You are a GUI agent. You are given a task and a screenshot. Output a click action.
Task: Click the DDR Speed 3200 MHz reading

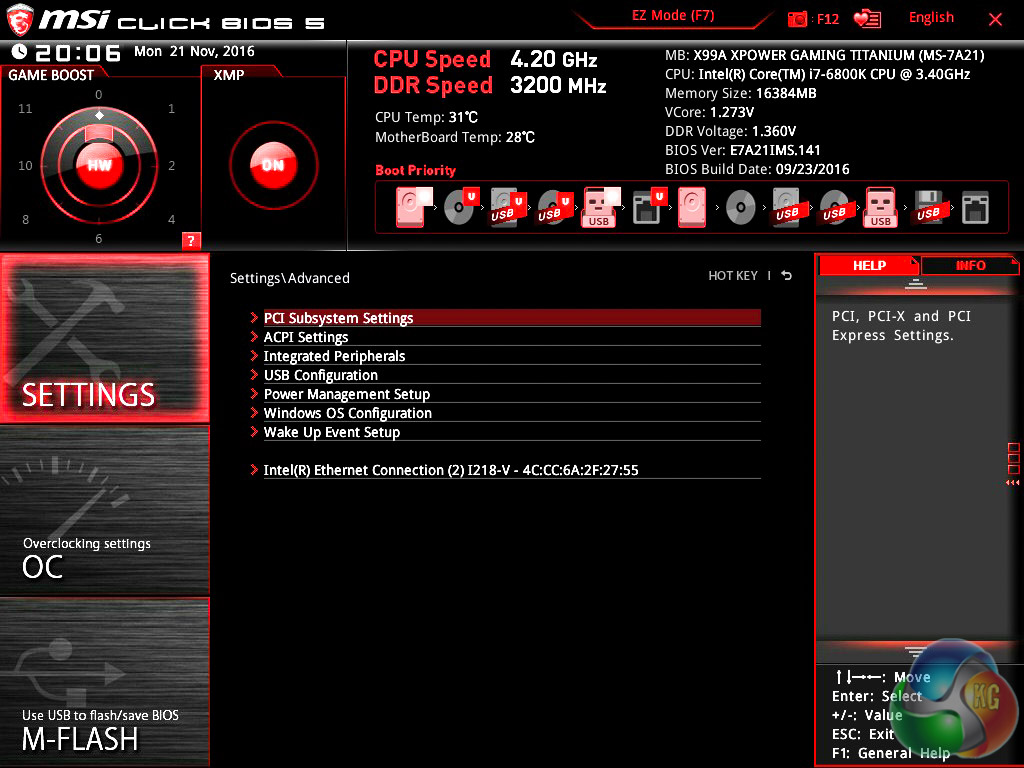[490, 85]
